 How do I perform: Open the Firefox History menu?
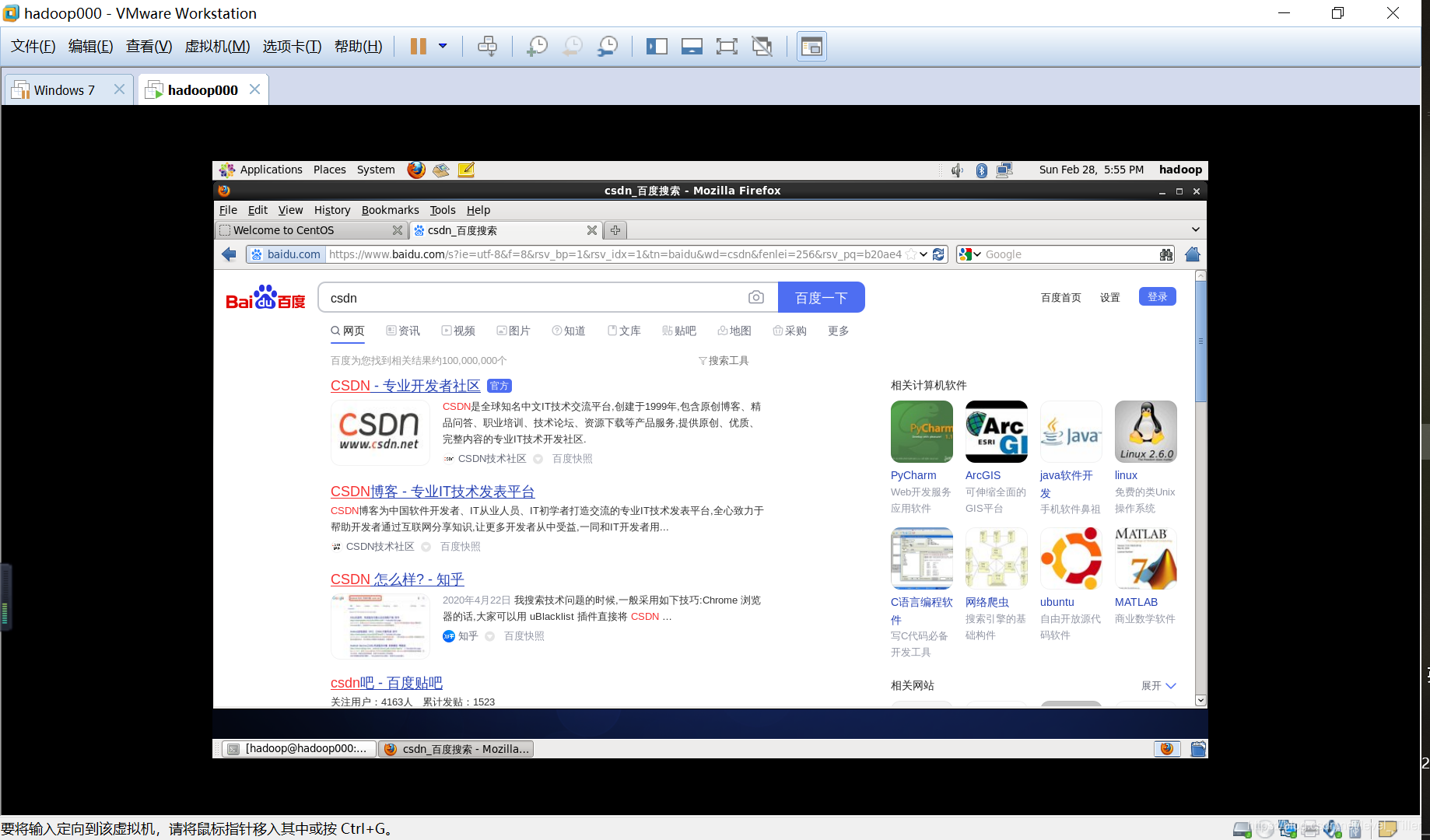[332, 210]
